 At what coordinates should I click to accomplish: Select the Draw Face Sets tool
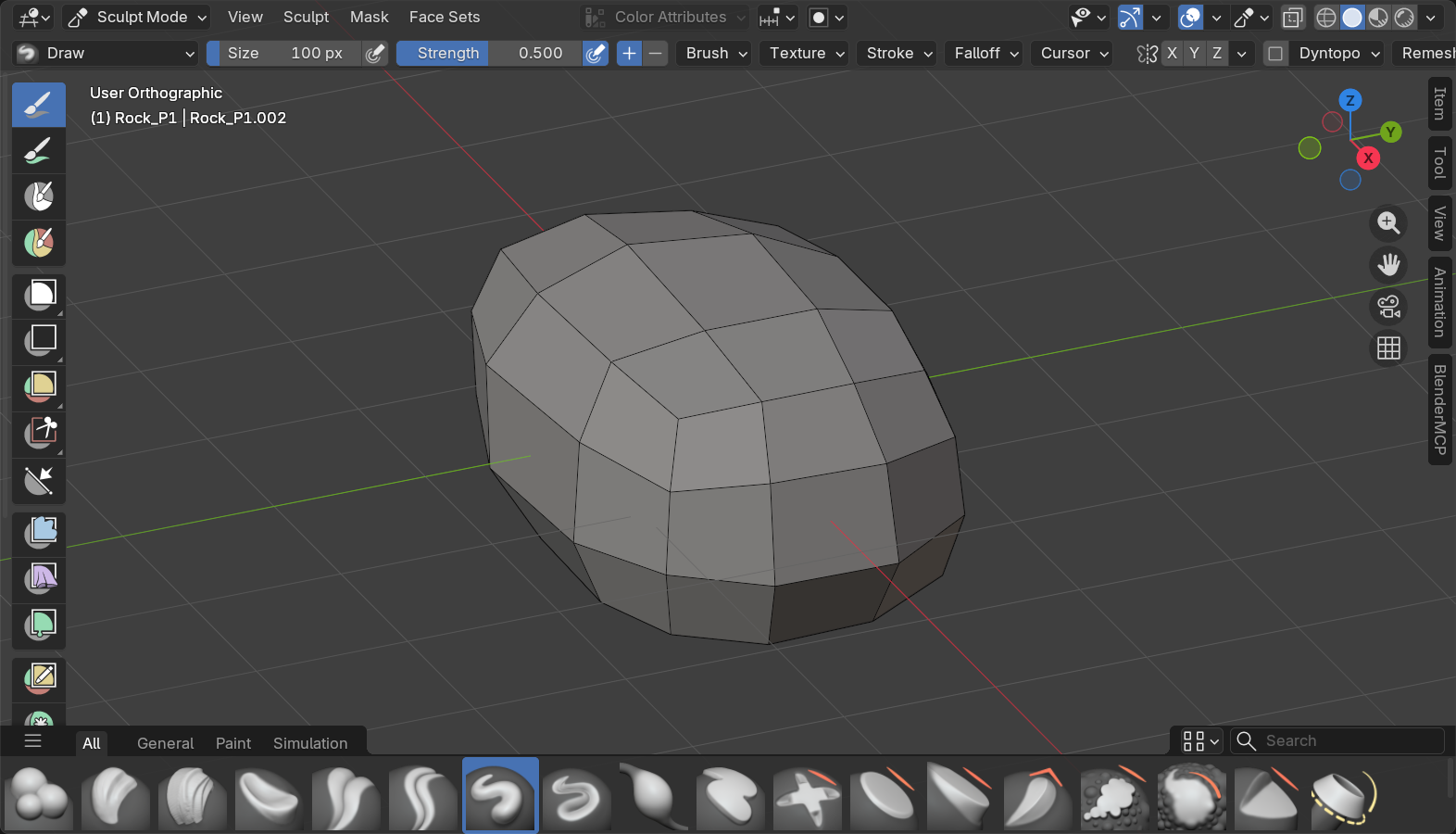point(39,243)
